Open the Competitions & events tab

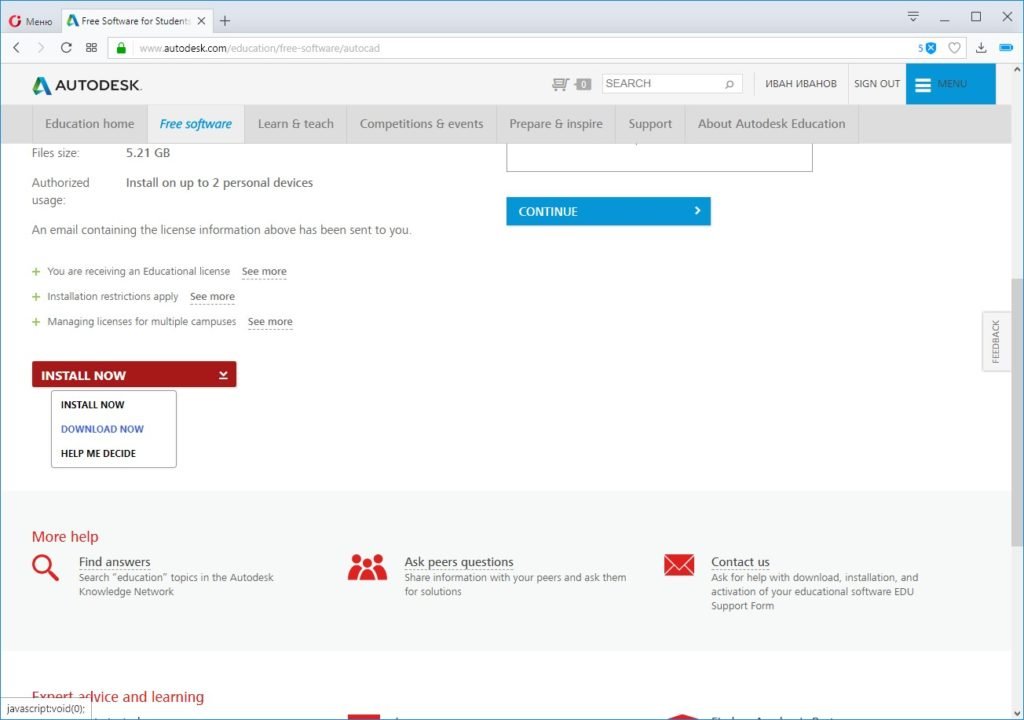tap(421, 123)
